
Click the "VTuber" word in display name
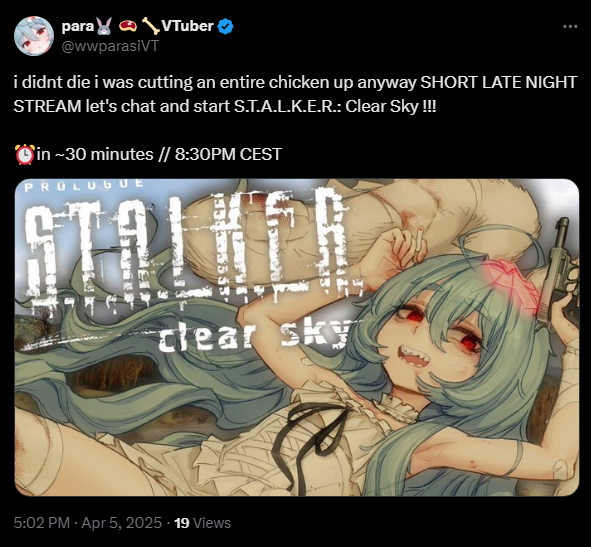pyautogui.click(x=187, y=26)
